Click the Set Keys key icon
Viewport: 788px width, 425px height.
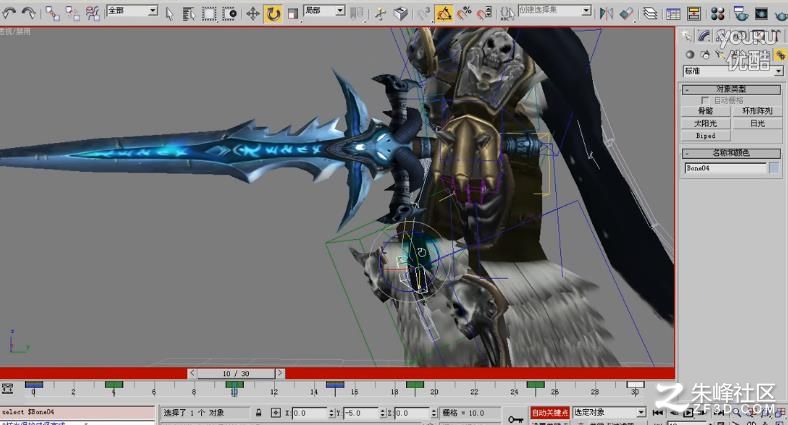click(516, 418)
